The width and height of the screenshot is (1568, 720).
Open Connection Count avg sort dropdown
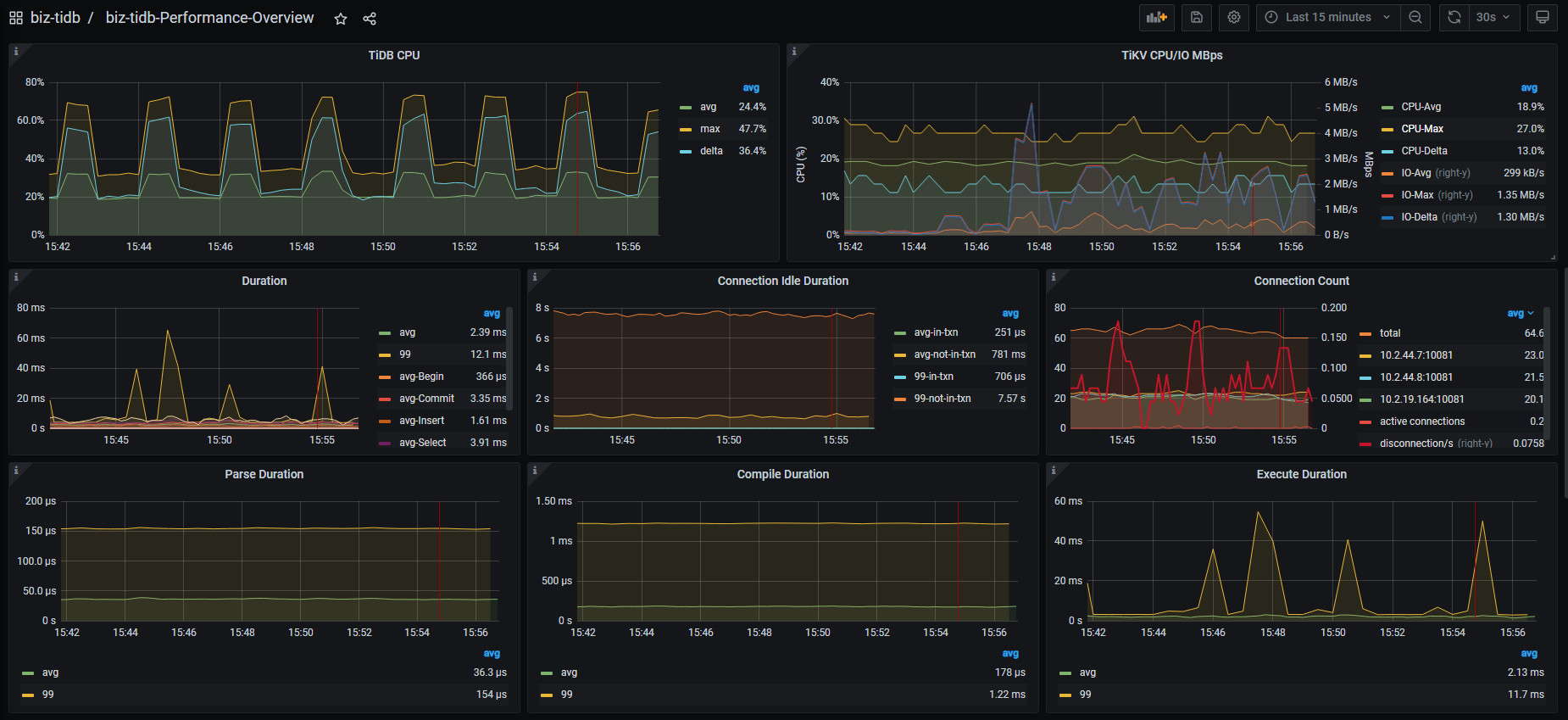point(1521,314)
